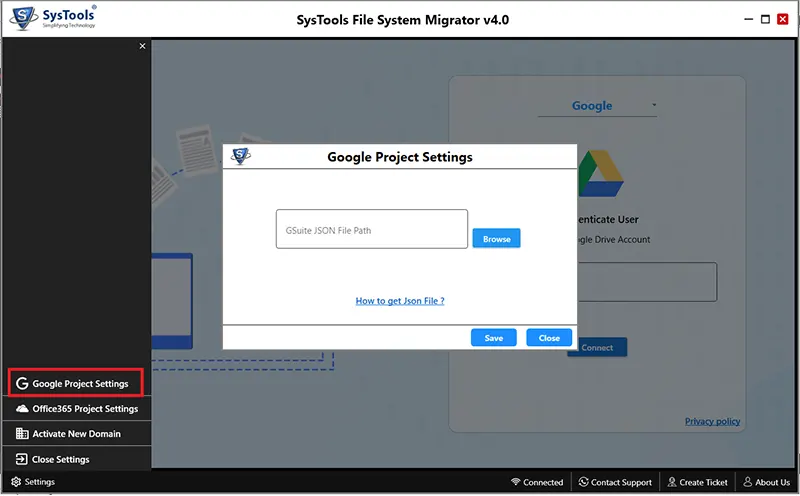Screen dimensions: 800x496
Task: Open Office365 Project Settings in sidebar
Action: click(77, 409)
